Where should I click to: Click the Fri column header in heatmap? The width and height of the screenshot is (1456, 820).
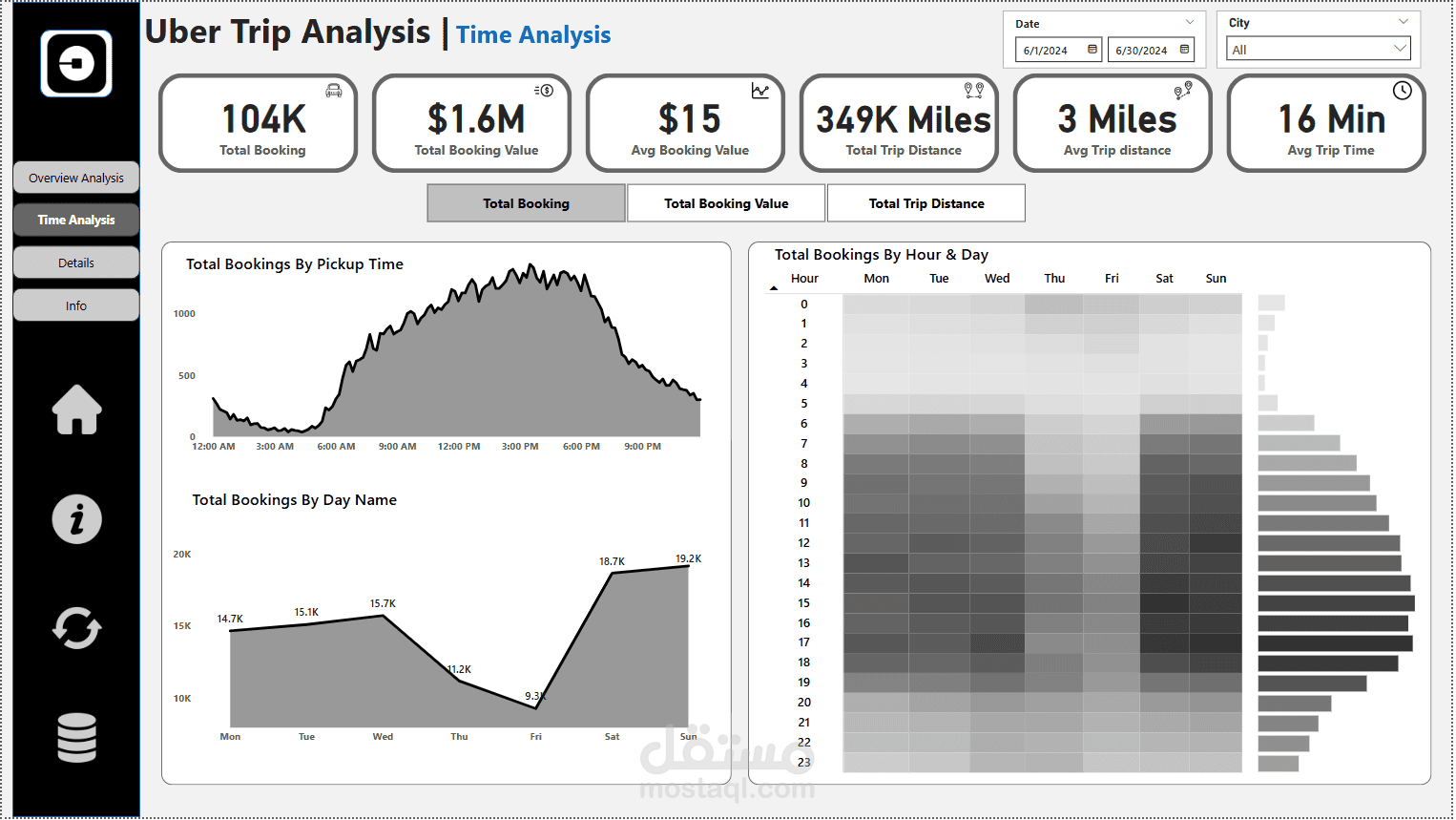(x=1112, y=279)
